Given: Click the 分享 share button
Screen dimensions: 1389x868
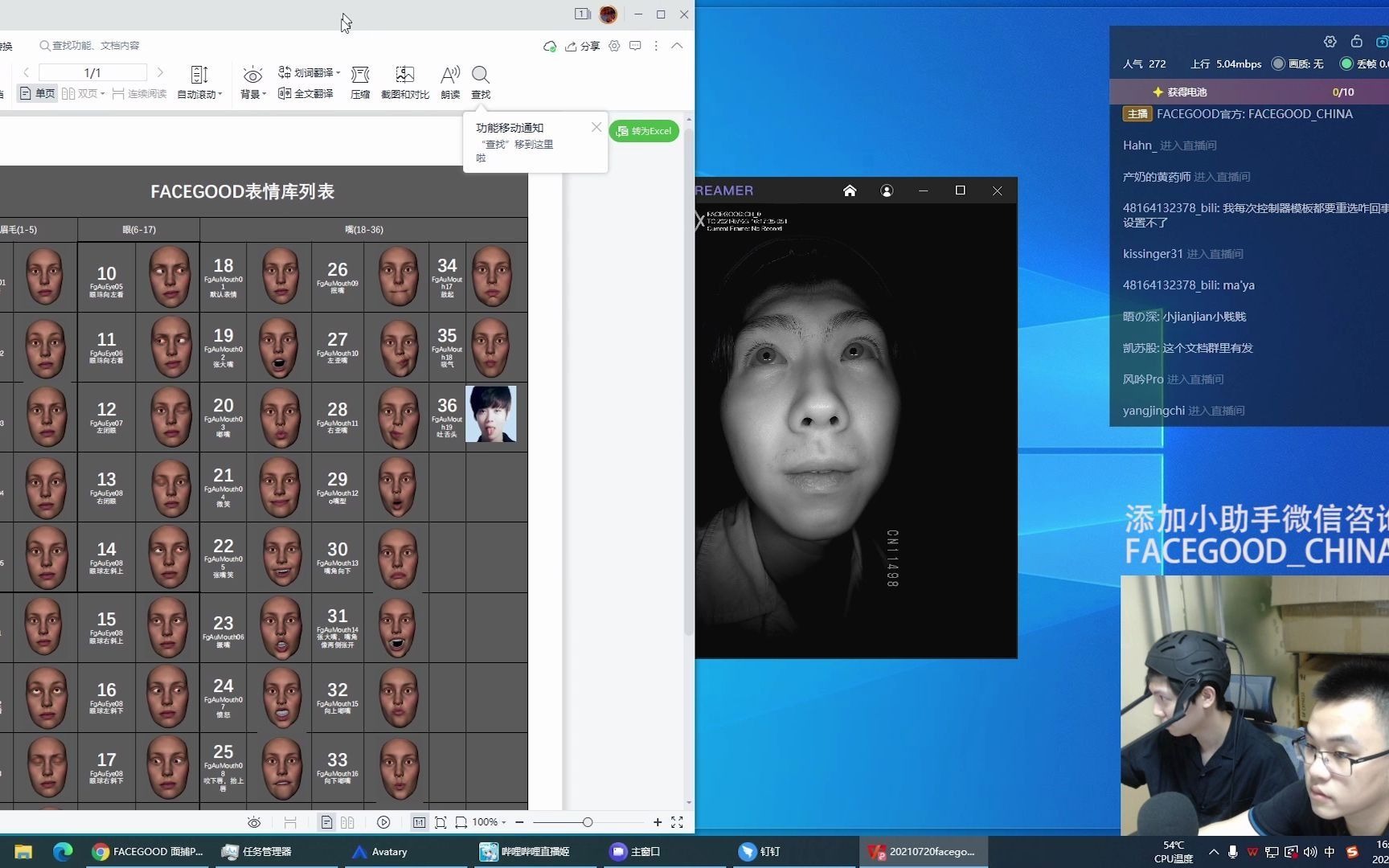Looking at the screenshot, I should [x=583, y=46].
